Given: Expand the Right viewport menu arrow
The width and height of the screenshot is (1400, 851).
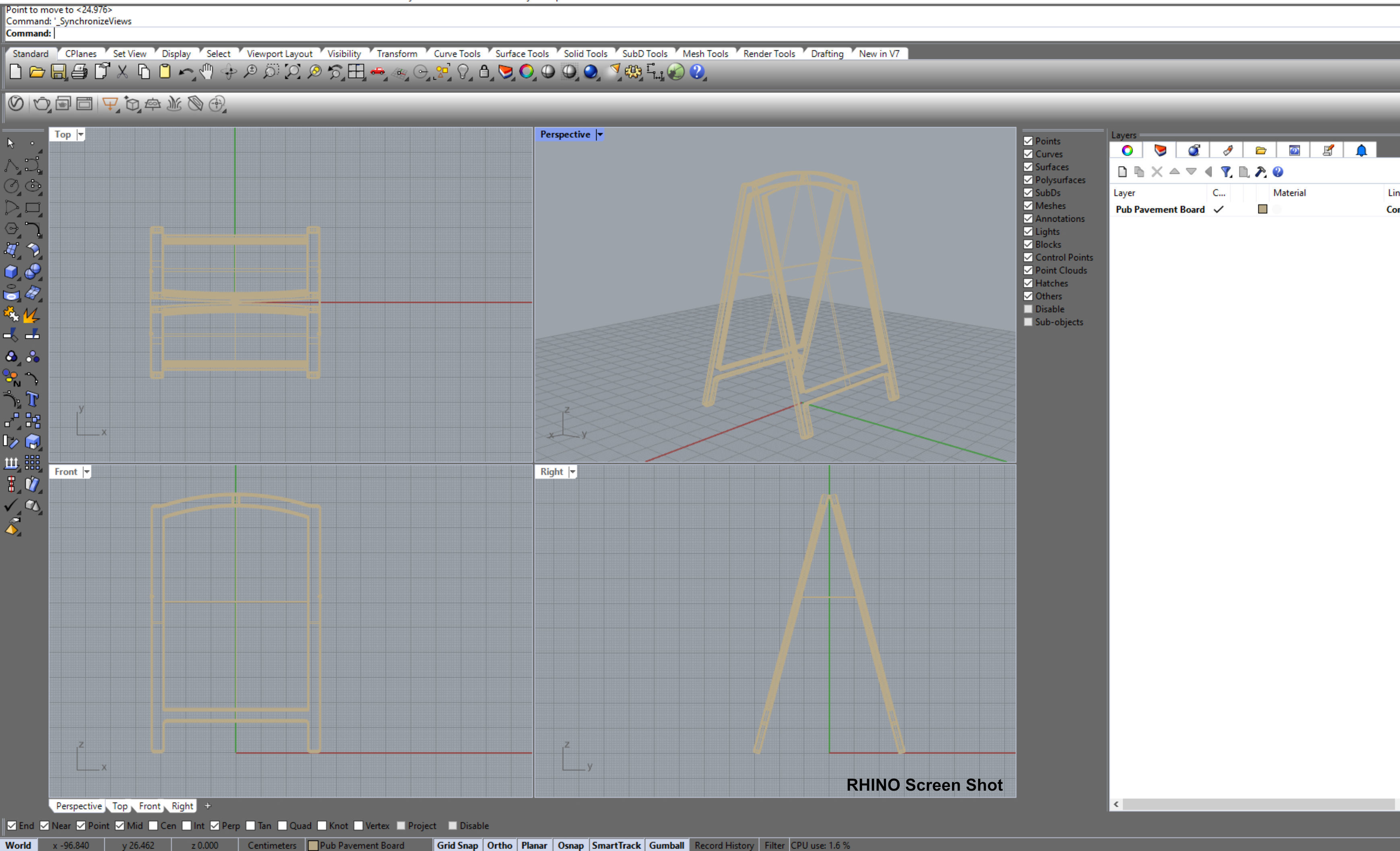Looking at the screenshot, I should pos(573,472).
